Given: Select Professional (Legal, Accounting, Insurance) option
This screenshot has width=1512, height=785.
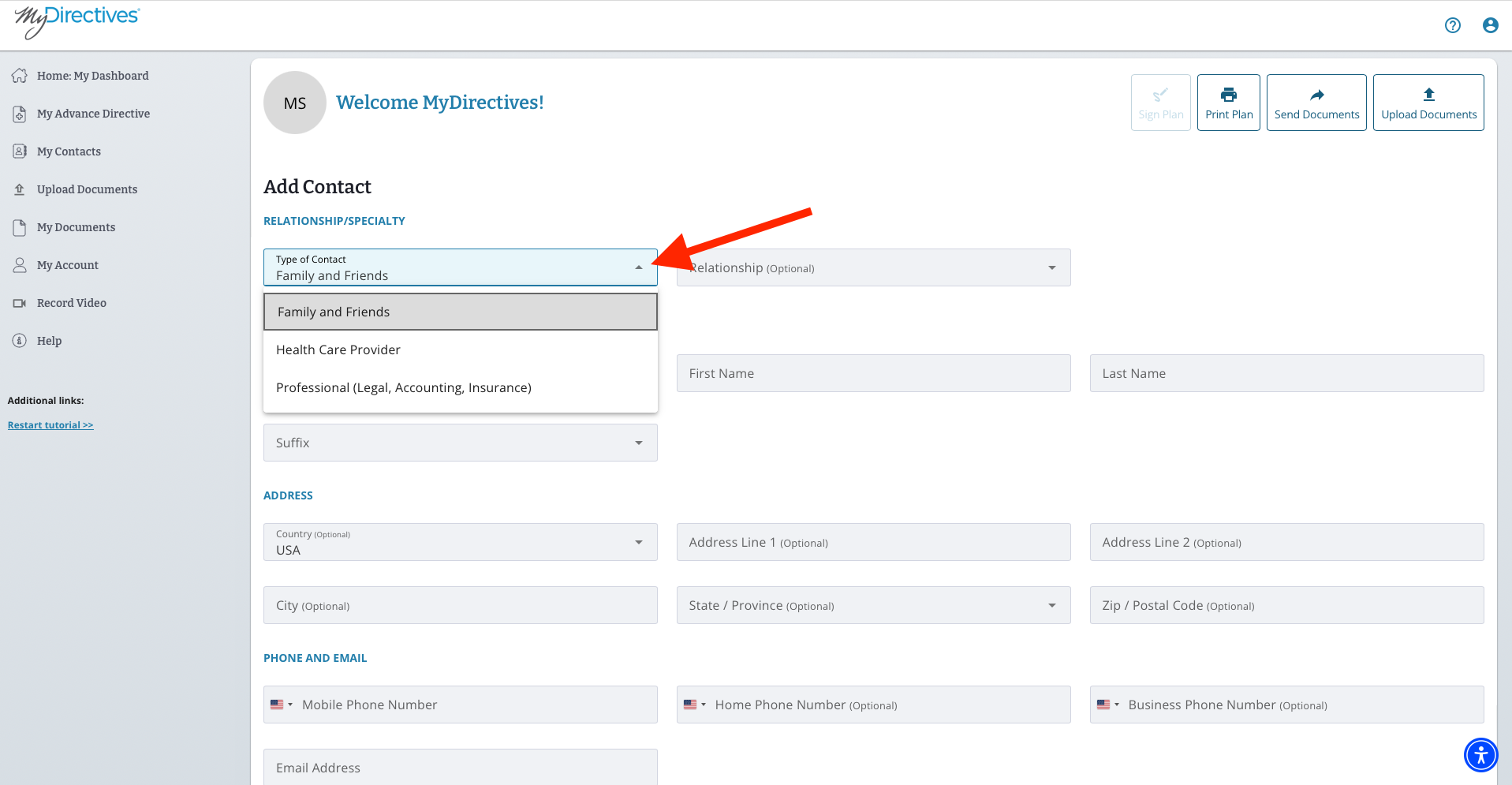Looking at the screenshot, I should (x=461, y=387).
